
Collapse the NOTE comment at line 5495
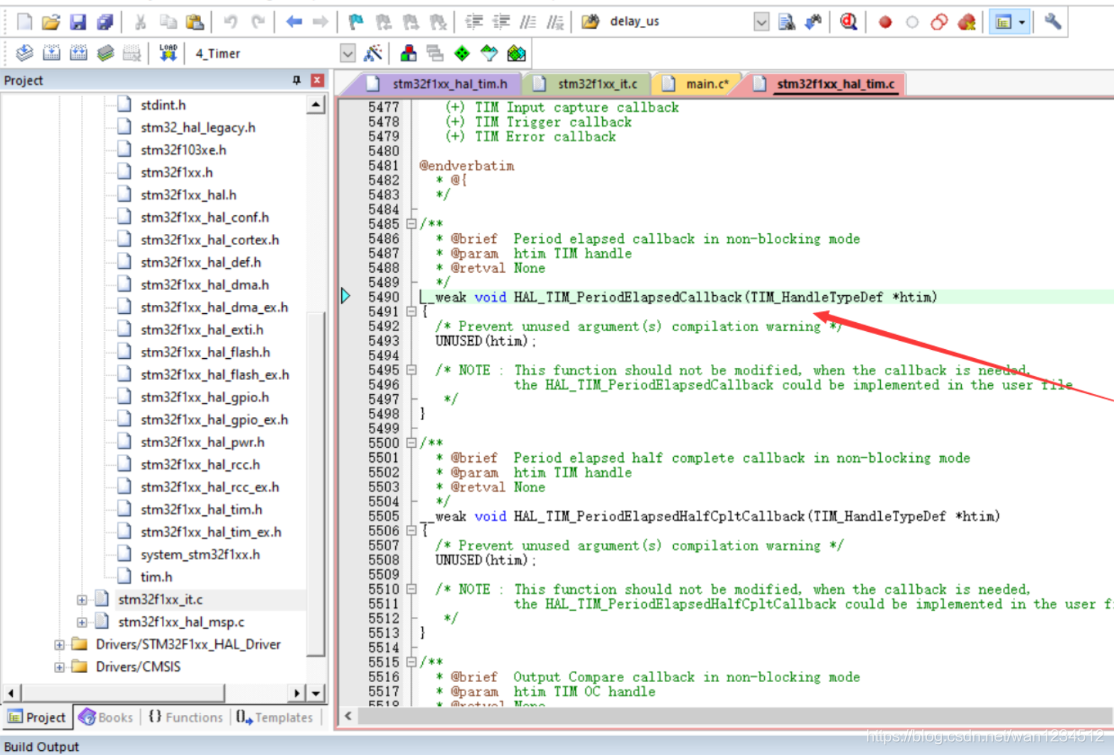coord(411,370)
